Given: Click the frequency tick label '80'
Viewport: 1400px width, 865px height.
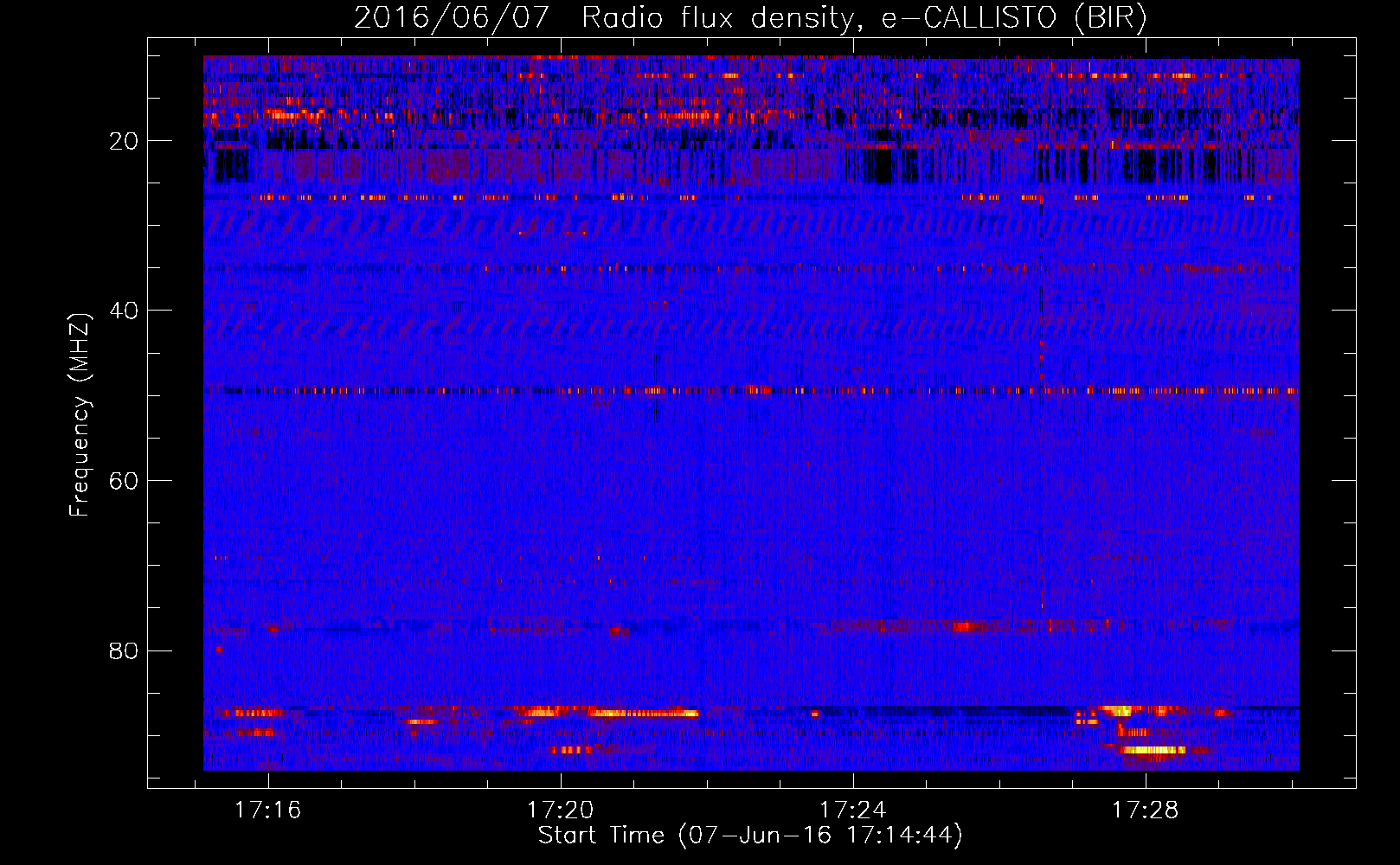Looking at the screenshot, I should 124,650.
